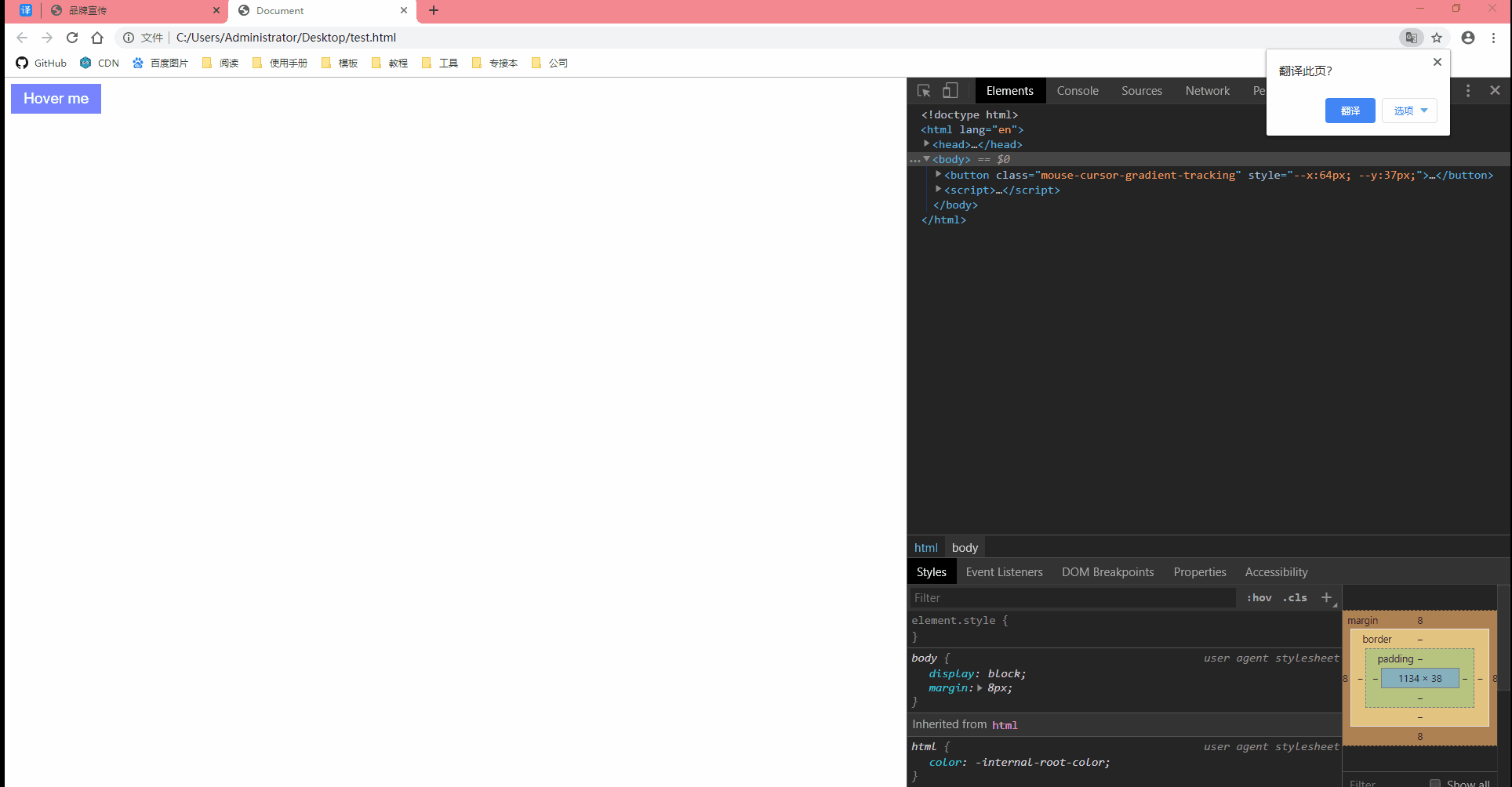Close the DevTools panel
This screenshot has width=1512, height=787.
click(1495, 91)
